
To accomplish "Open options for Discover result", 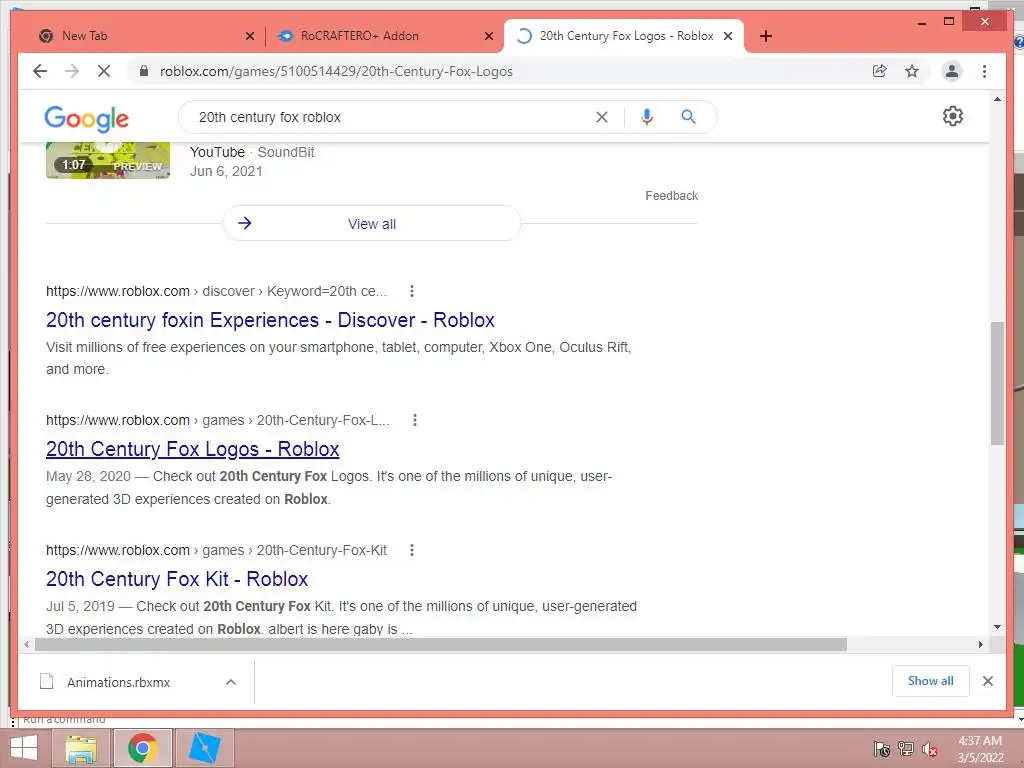I will click(x=411, y=291).
